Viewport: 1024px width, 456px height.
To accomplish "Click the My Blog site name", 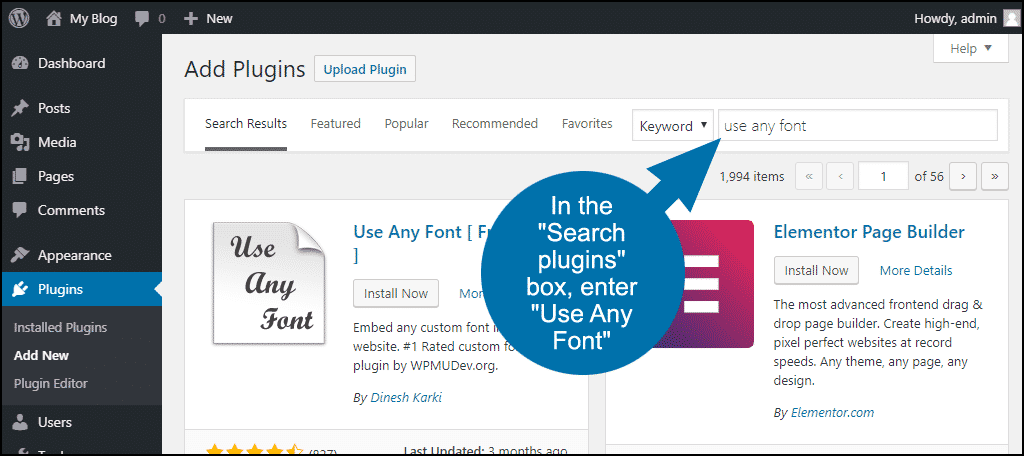I will (93, 19).
